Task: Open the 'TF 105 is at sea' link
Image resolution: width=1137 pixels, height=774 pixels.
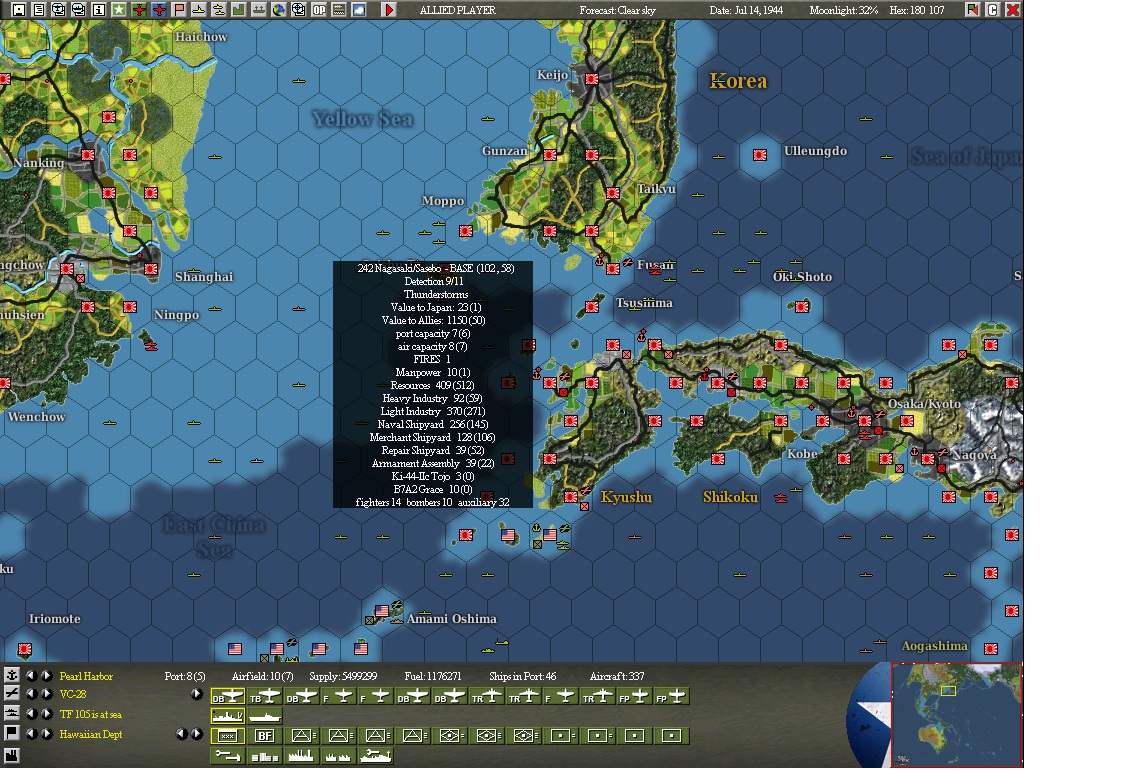Action: 91,715
